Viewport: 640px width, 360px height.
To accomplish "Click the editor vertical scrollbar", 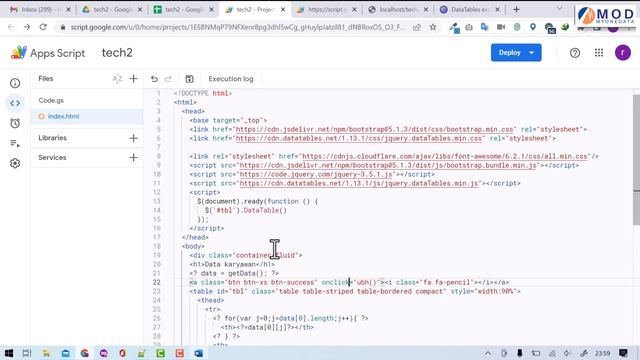I will [x=636, y=159].
